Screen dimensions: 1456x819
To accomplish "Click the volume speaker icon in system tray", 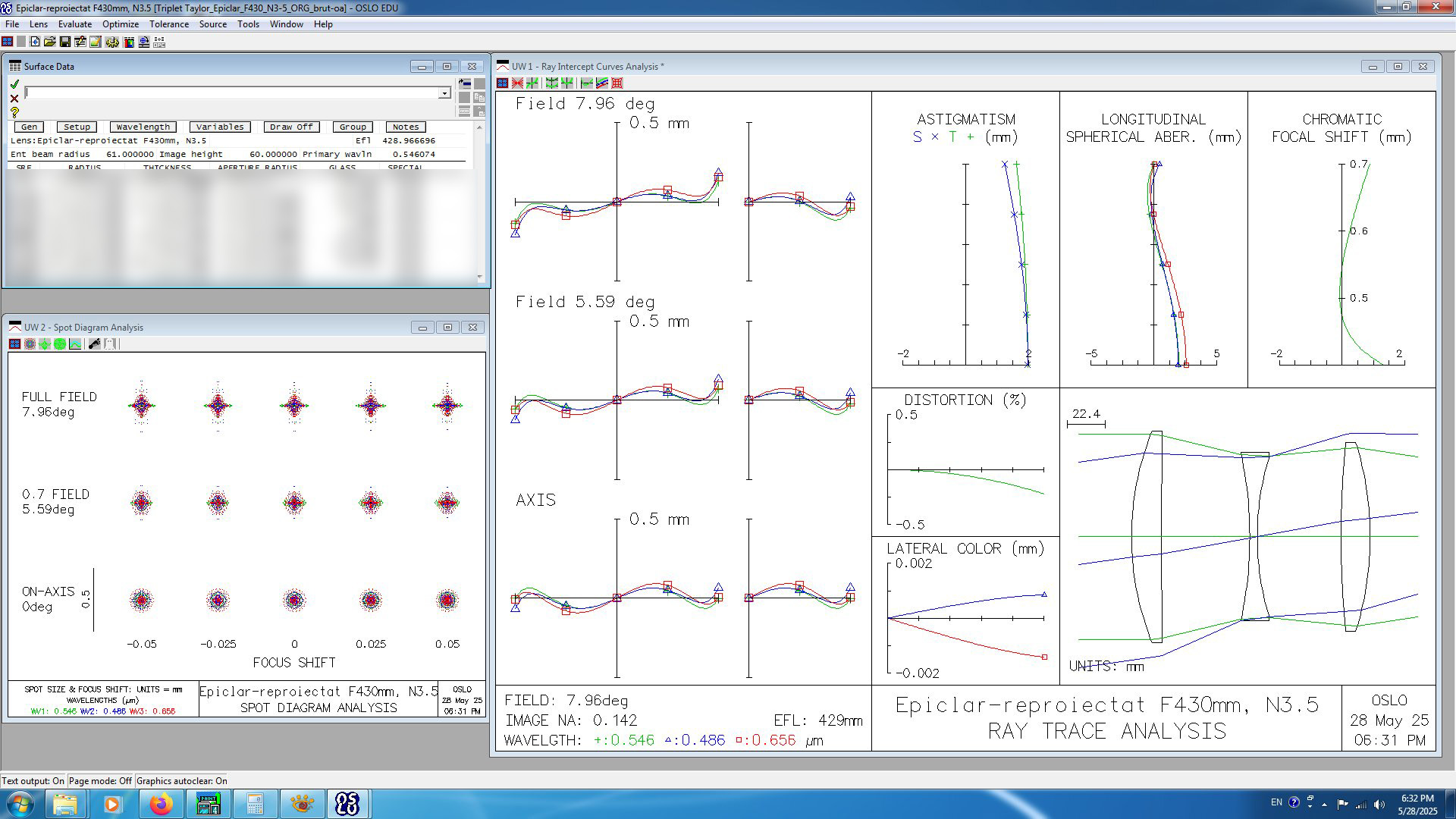I will click(1379, 805).
